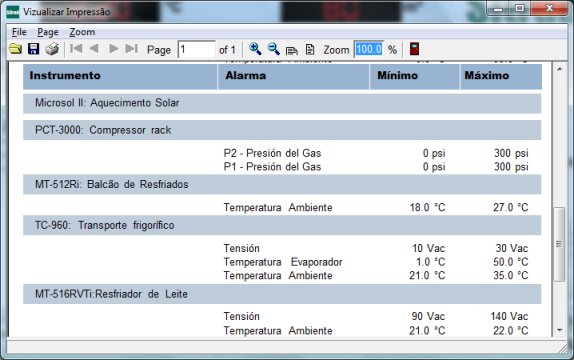
Task: Close preview with red door icon
Action: pos(414,49)
